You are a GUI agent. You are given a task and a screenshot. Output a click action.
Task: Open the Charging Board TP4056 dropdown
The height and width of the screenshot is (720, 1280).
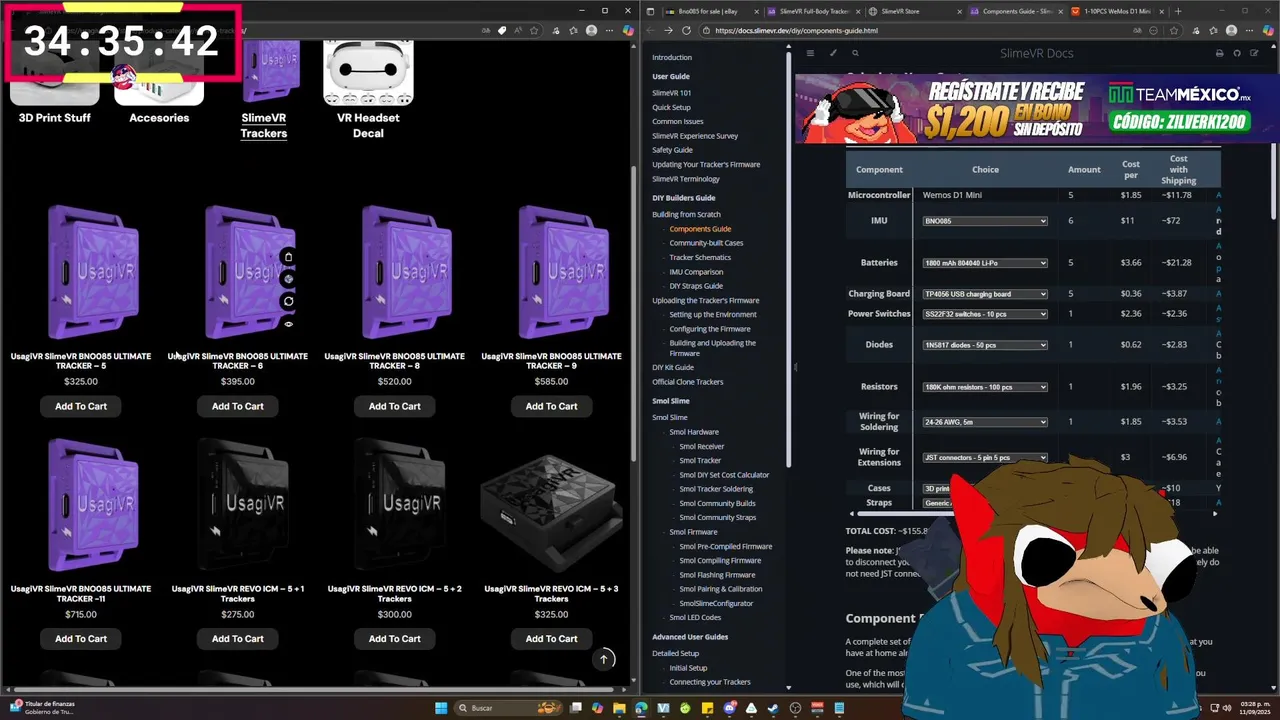click(985, 294)
